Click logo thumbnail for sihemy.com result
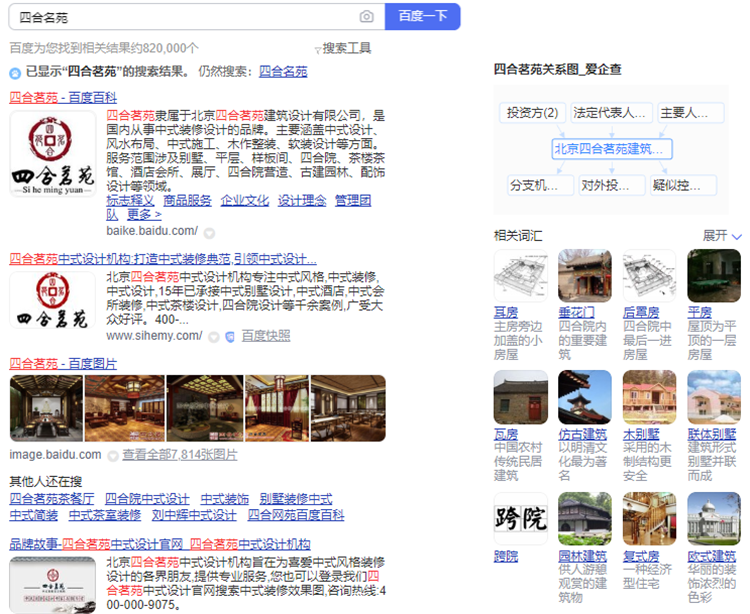 coord(53,300)
